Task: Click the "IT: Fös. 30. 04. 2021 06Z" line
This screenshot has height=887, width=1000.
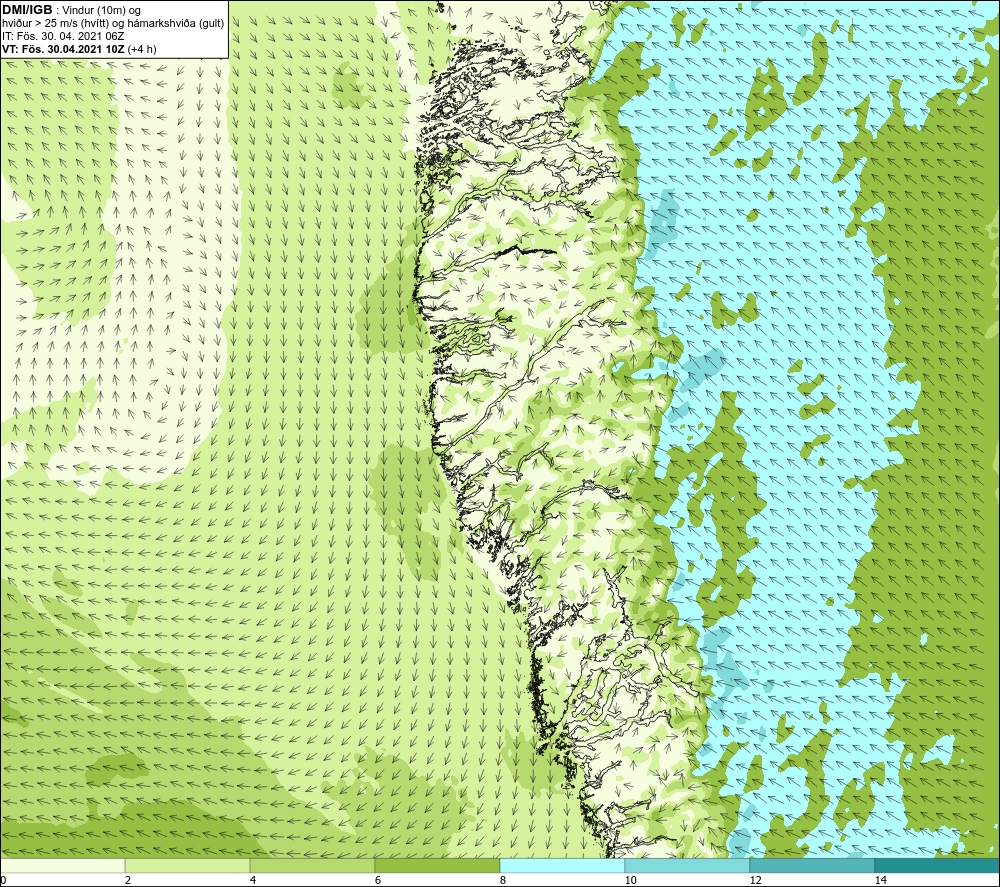Action: click(64, 36)
